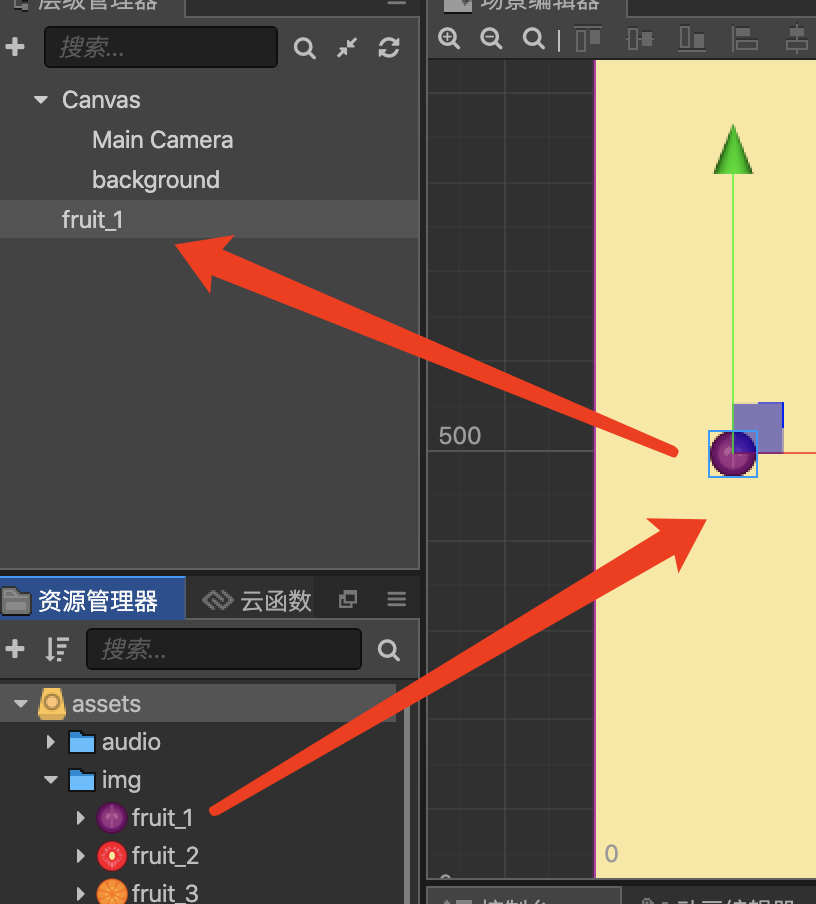Viewport: 816px width, 904px height.
Task: Zoom in the scene editor
Action: point(449,39)
